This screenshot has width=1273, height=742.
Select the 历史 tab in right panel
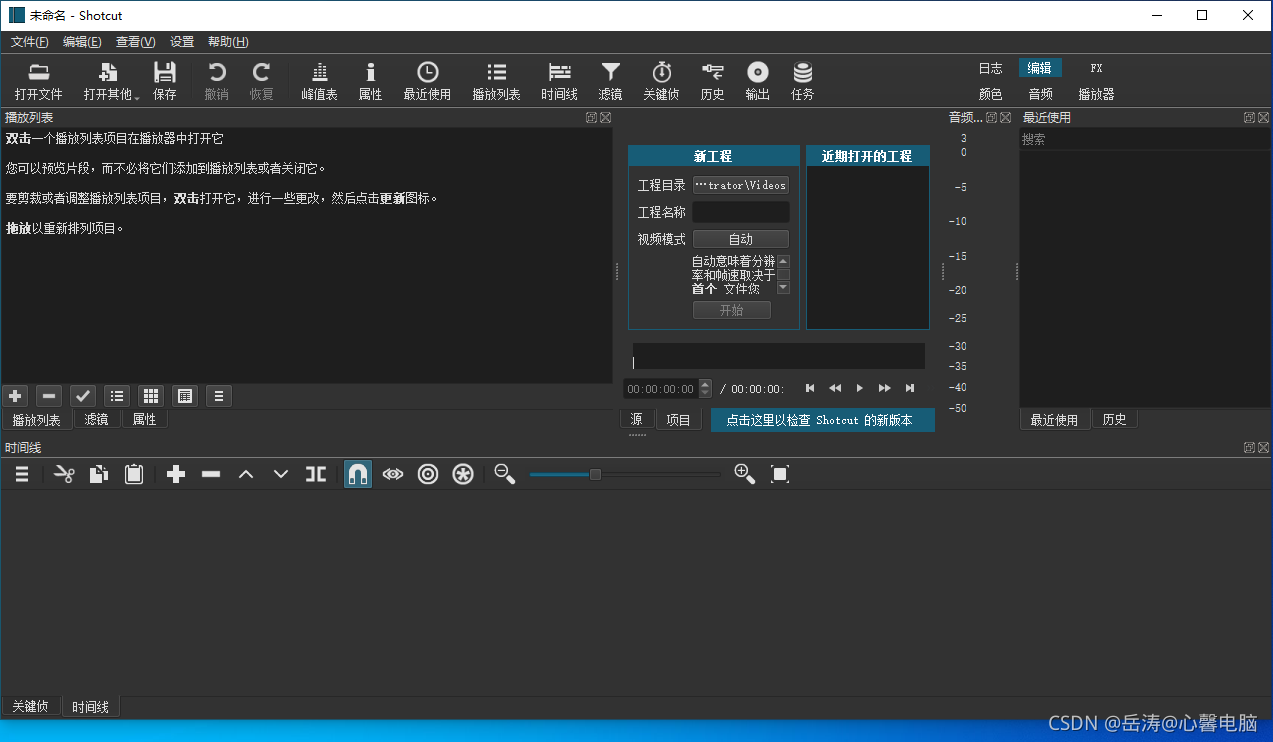tap(1114, 420)
